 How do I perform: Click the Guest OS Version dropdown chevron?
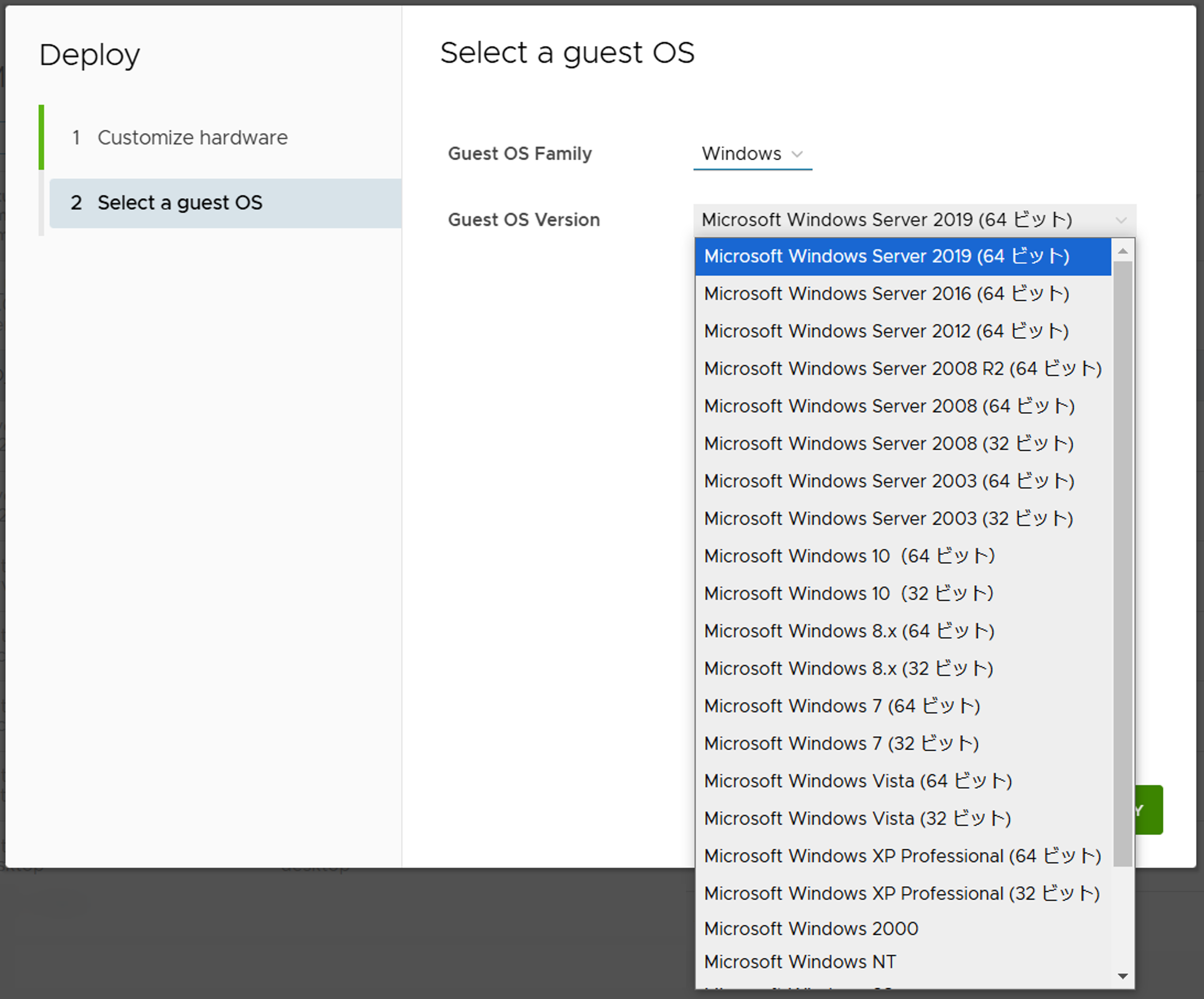(1120, 220)
